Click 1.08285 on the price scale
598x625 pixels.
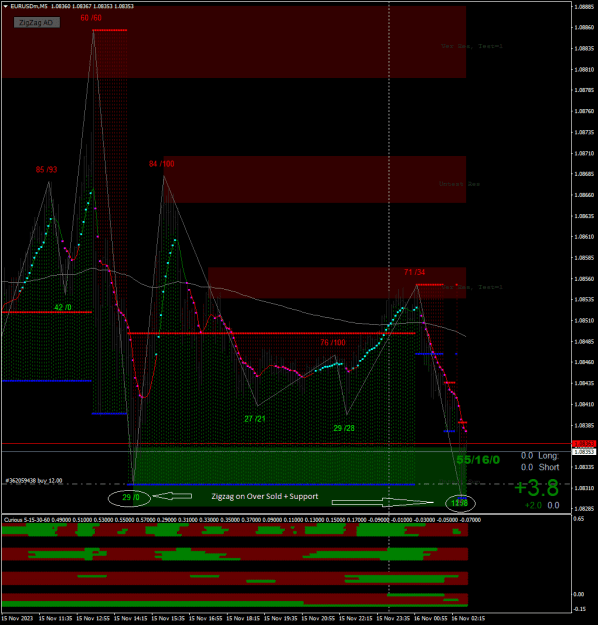(584, 509)
